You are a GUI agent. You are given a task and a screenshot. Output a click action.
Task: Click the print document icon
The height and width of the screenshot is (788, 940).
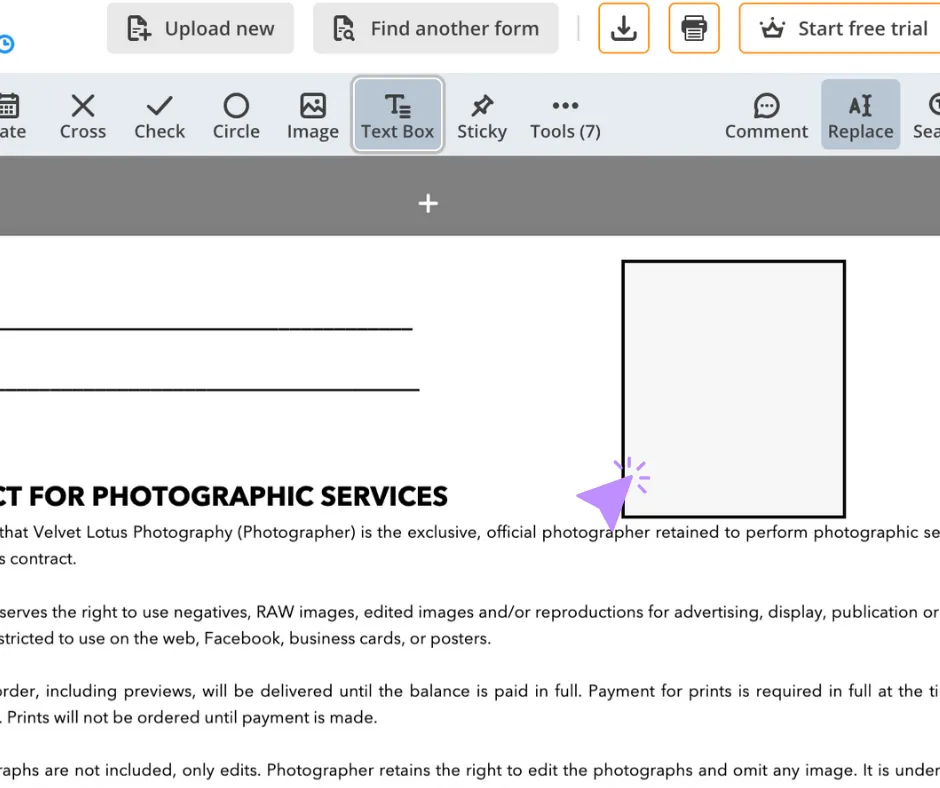[694, 28]
